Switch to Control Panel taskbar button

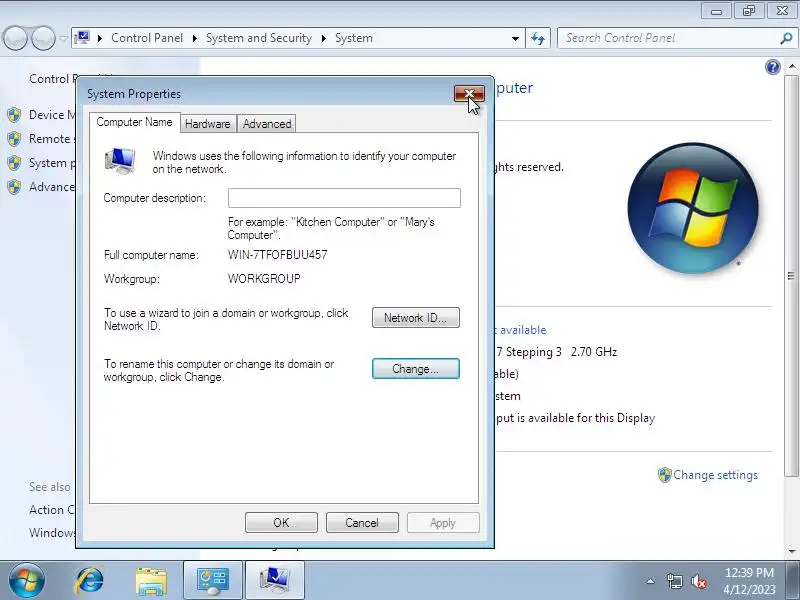[213, 581]
